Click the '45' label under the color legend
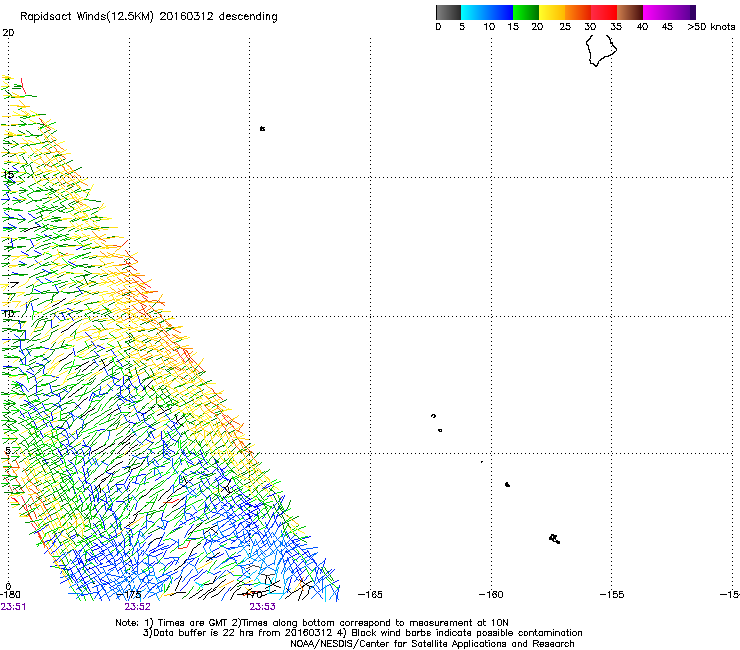Screen dimensions: 740x650 coord(667,27)
